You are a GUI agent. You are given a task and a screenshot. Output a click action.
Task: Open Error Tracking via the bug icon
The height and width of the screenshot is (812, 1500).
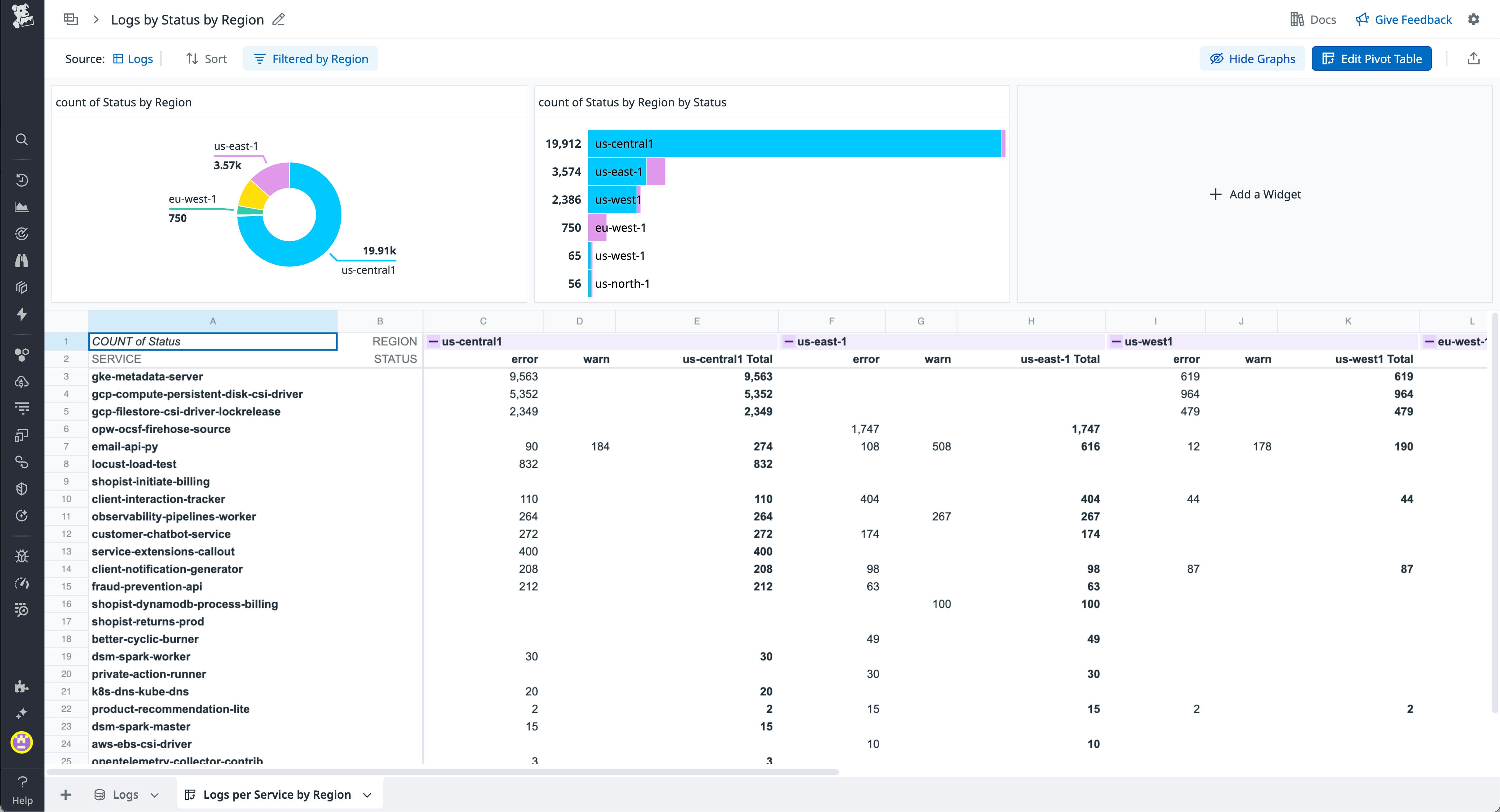click(x=22, y=556)
